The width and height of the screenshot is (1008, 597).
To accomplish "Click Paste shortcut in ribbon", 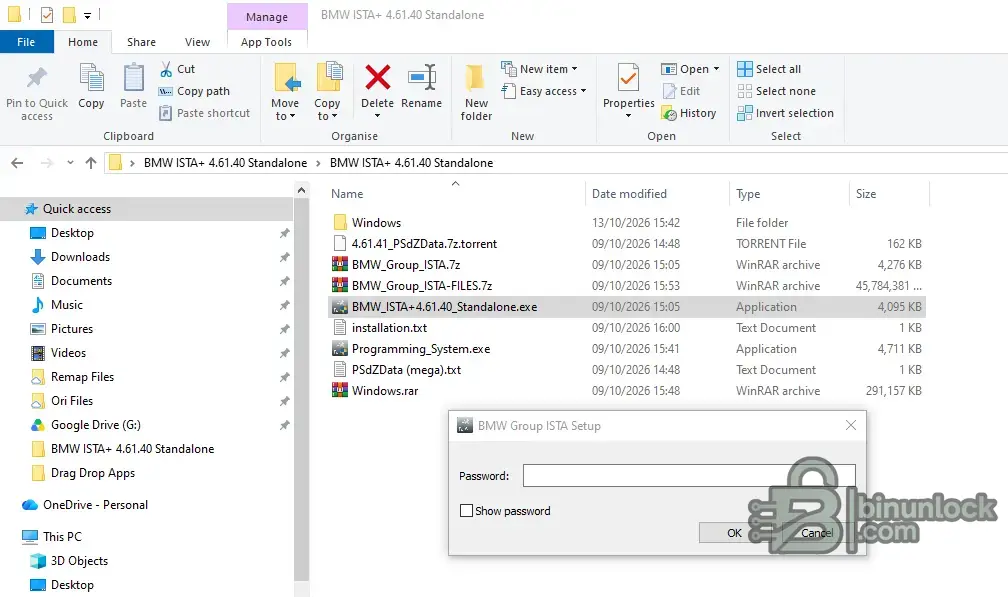I will [x=204, y=113].
